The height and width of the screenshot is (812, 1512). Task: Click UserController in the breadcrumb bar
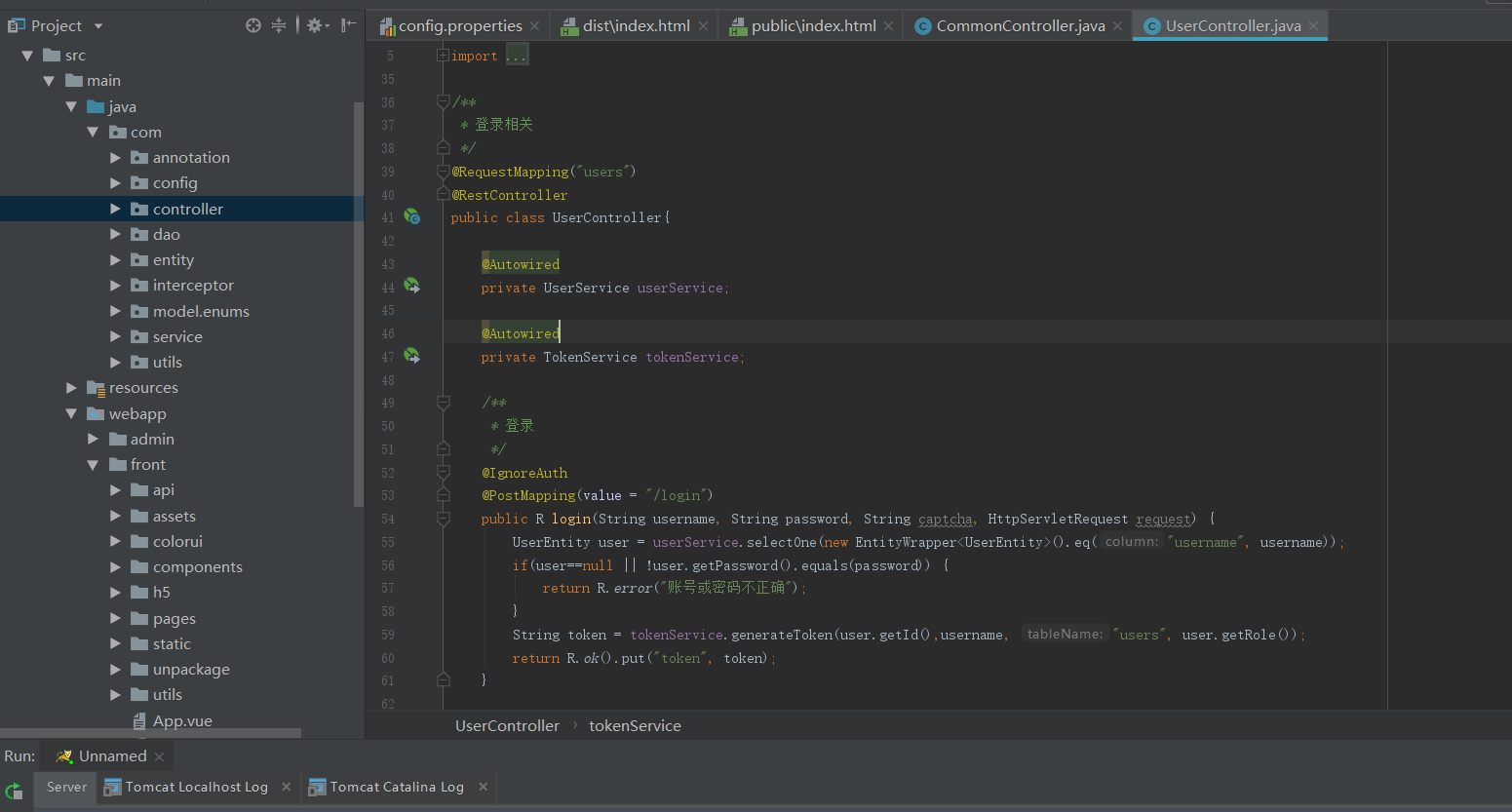click(x=507, y=726)
